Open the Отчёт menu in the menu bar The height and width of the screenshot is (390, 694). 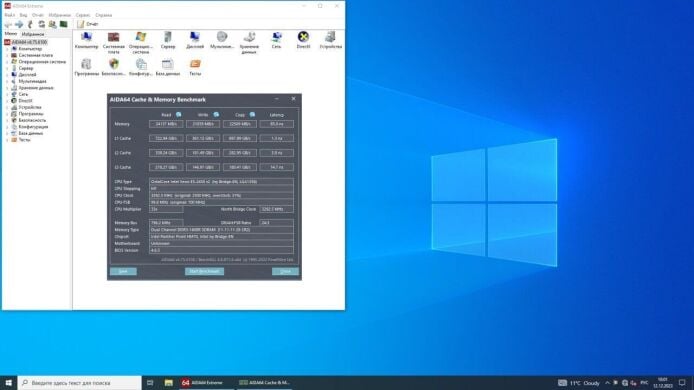[x=38, y=15]
